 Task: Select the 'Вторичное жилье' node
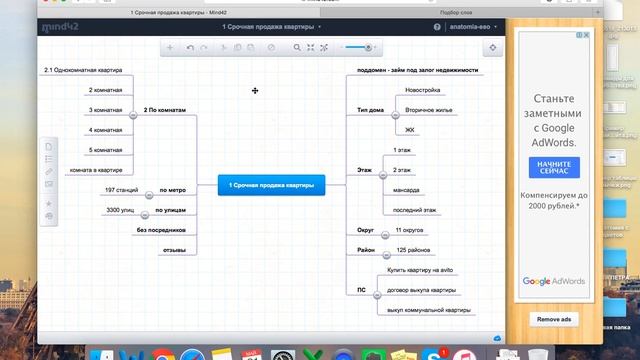[x=429, y=110]
